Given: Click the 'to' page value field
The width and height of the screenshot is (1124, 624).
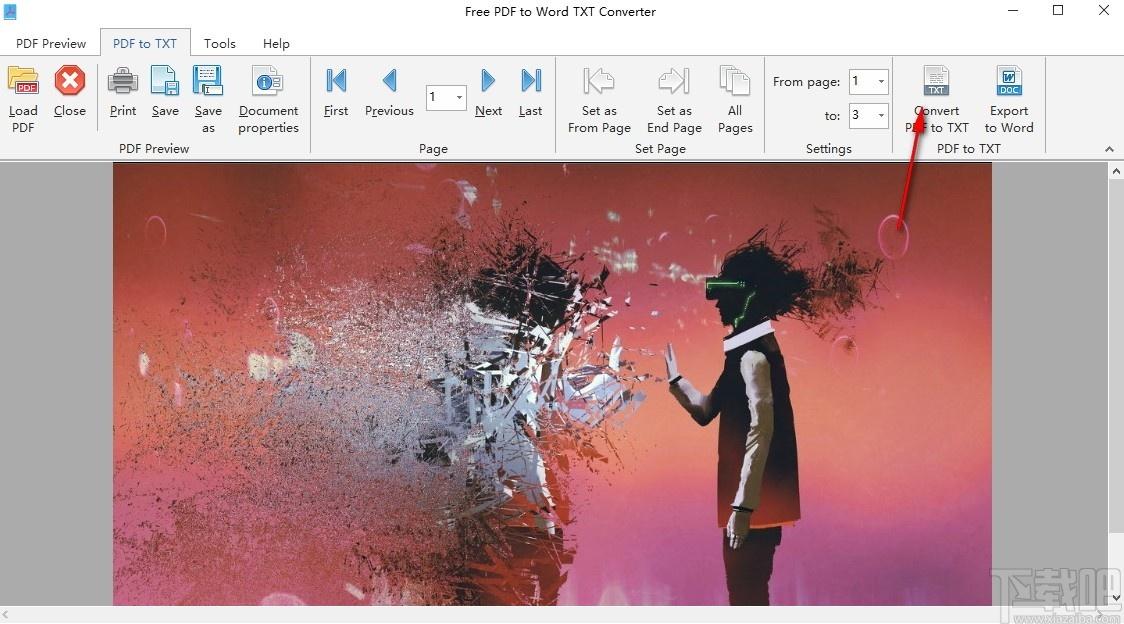Looking at the screenshot, I should pyautogui.click(x=862, y=115).
